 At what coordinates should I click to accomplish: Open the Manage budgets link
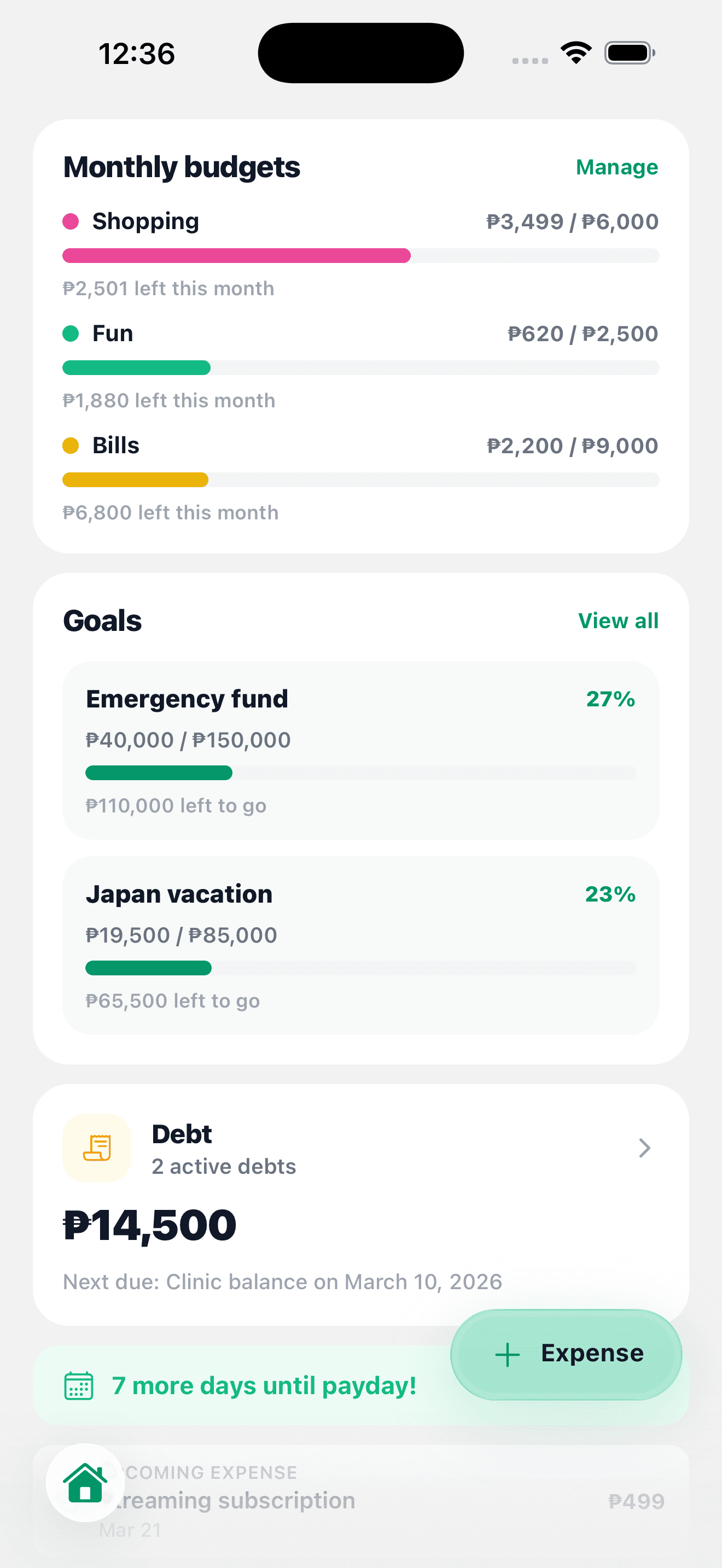tap(616, 167)
